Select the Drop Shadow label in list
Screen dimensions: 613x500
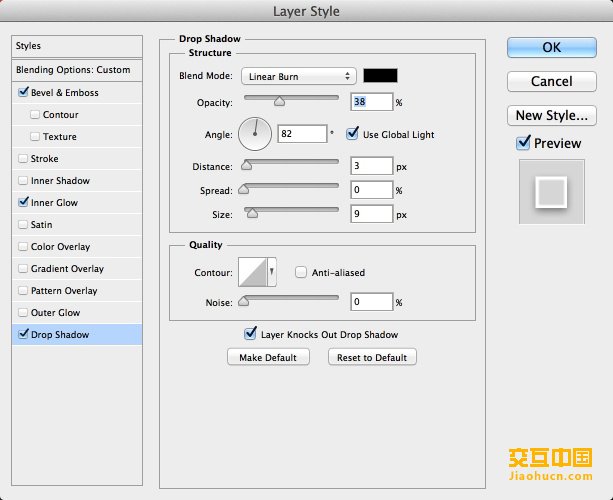(60, 335)
